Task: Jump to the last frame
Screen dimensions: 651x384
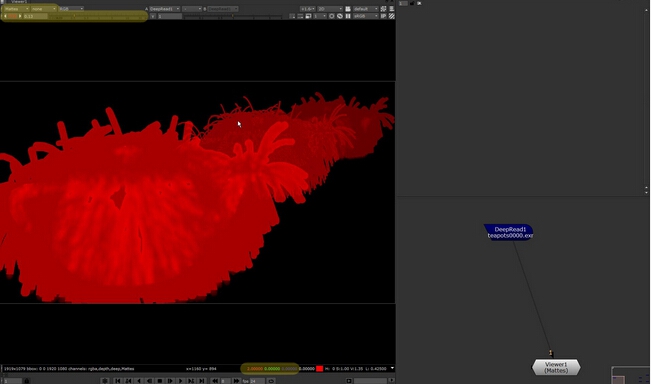Action: 201,381
